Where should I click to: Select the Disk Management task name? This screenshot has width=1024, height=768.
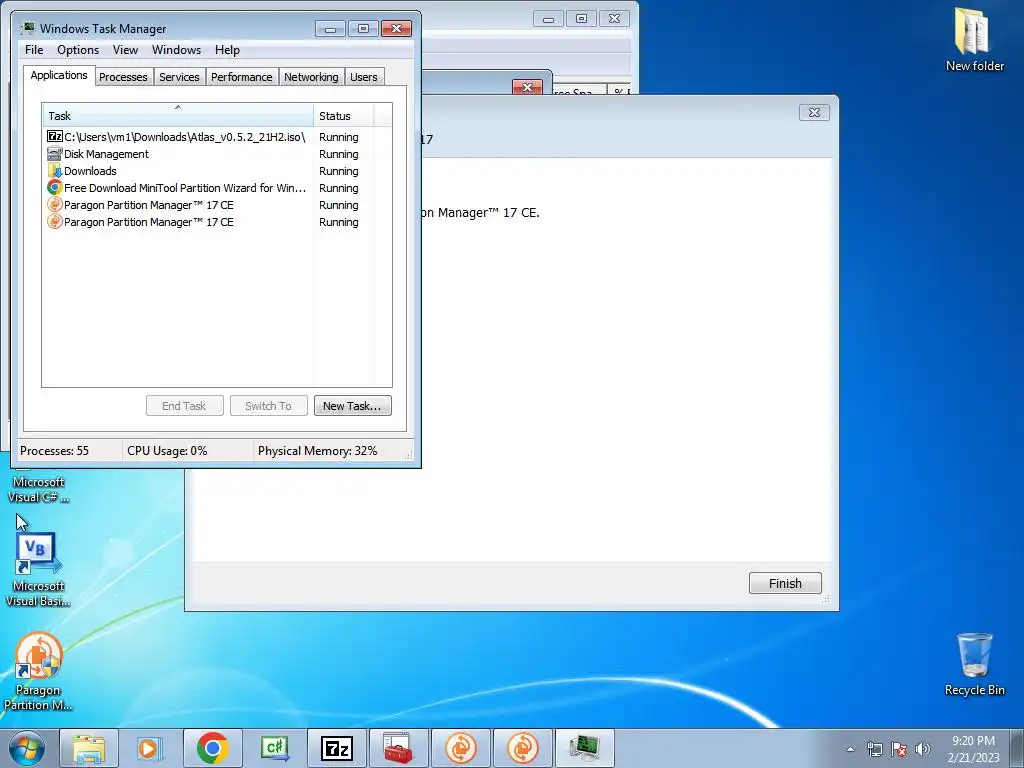pyautogui.click(x=106, y=154)
